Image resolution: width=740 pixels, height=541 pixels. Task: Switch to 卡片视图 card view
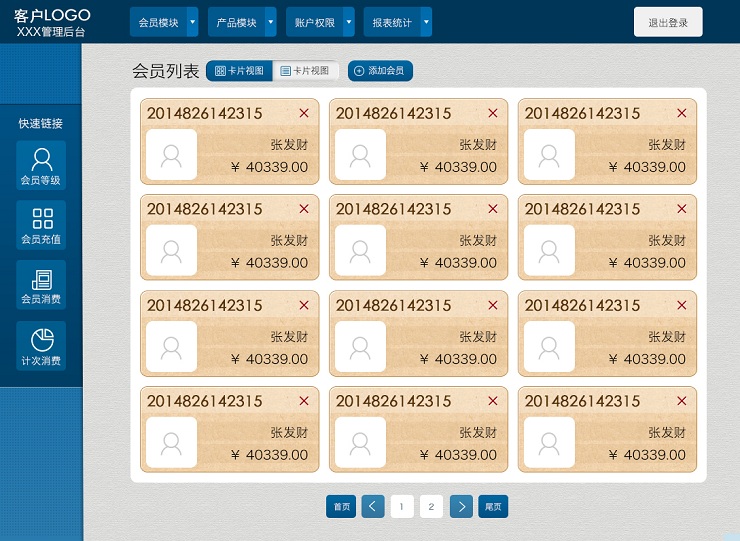click(x=239, y=71)
